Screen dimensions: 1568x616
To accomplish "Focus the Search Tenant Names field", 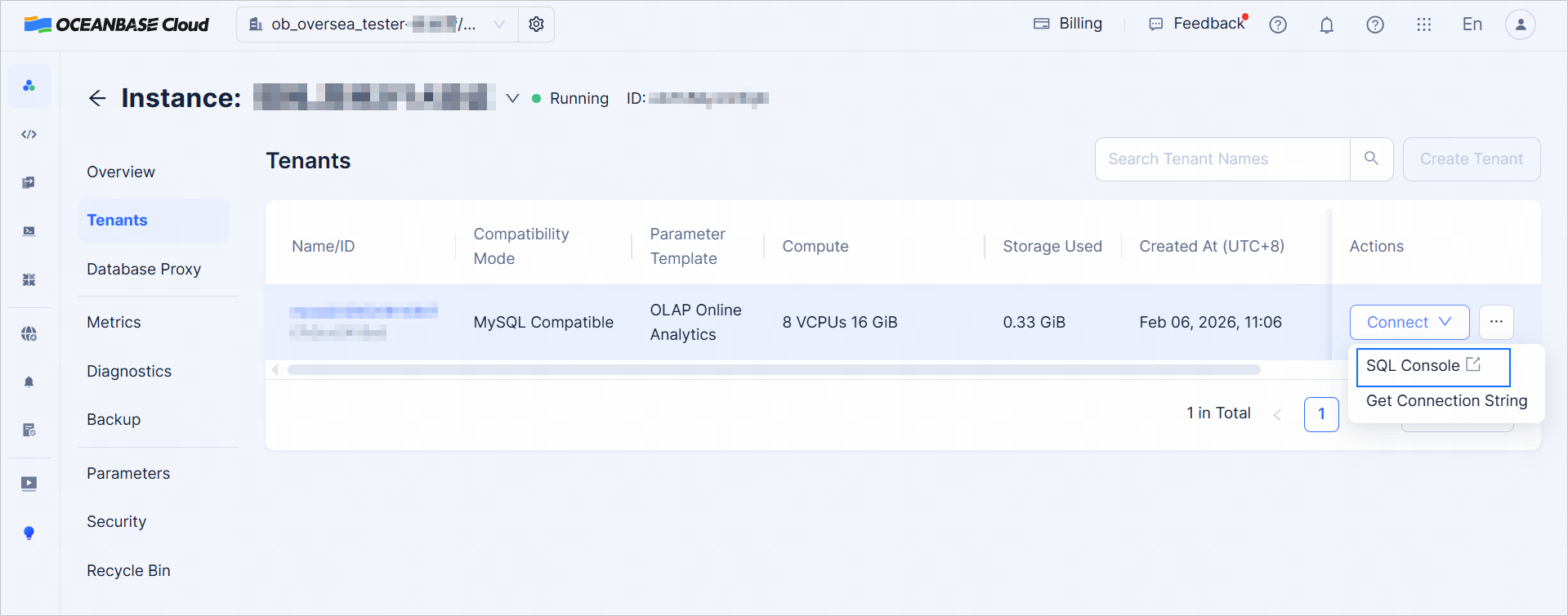I will [1222, 159].
